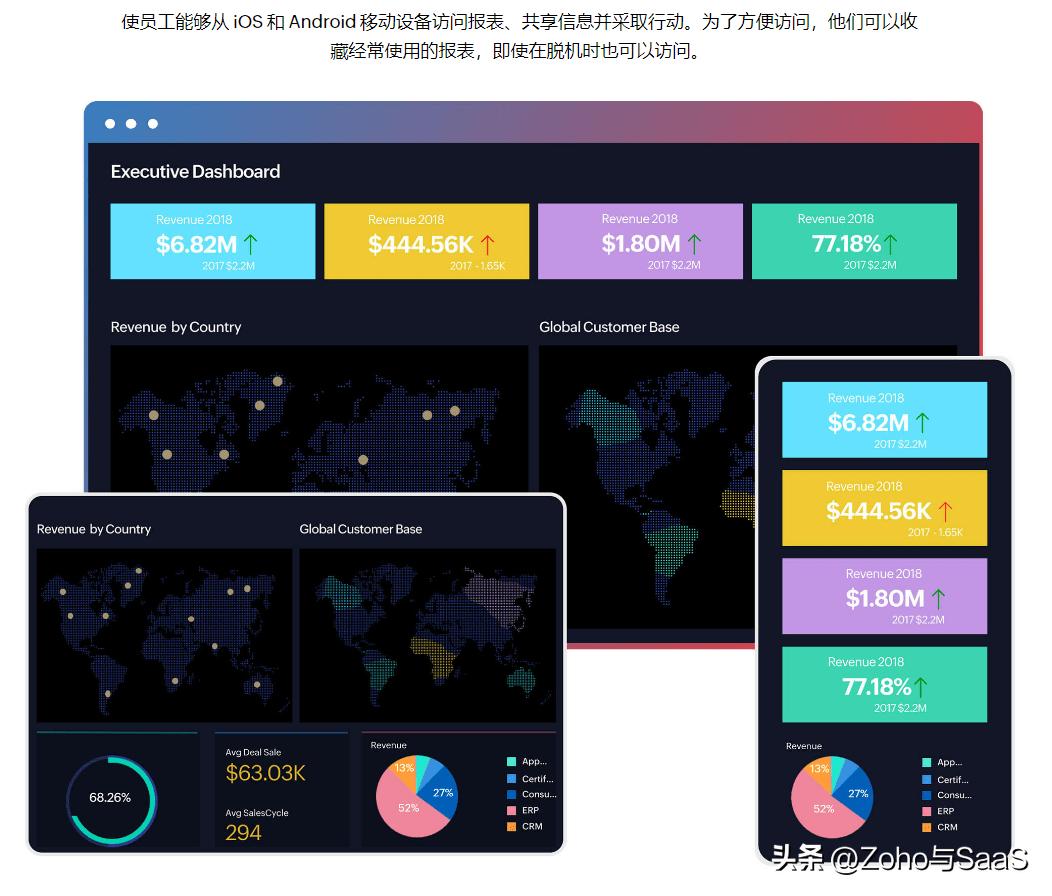Click the 52% pink slice in the tablet pie

click(408, 808)
